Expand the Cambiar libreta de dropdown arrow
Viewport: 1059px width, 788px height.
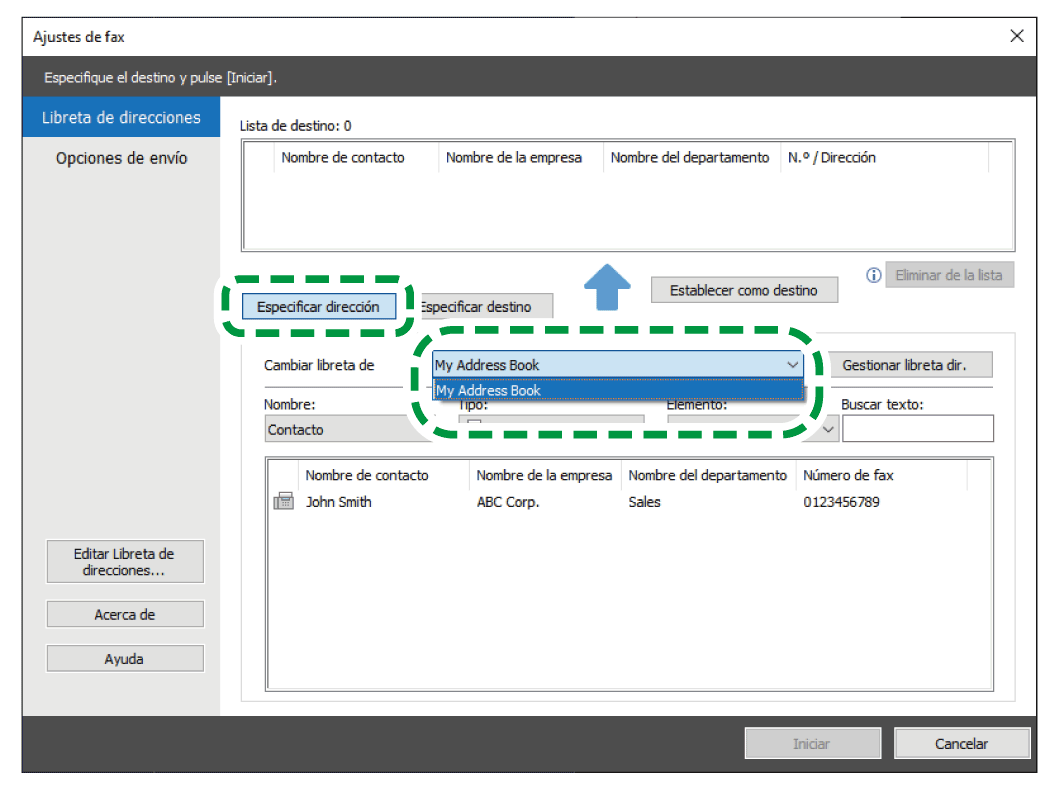(x=793, y=366)
